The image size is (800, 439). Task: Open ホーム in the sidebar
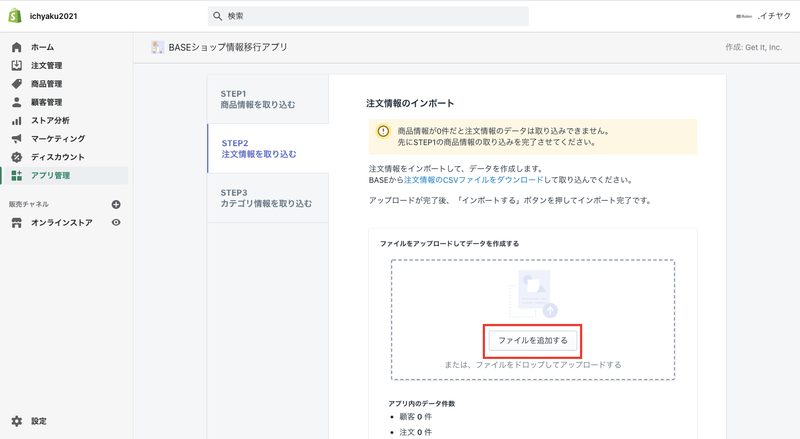(x=42, y=47)
